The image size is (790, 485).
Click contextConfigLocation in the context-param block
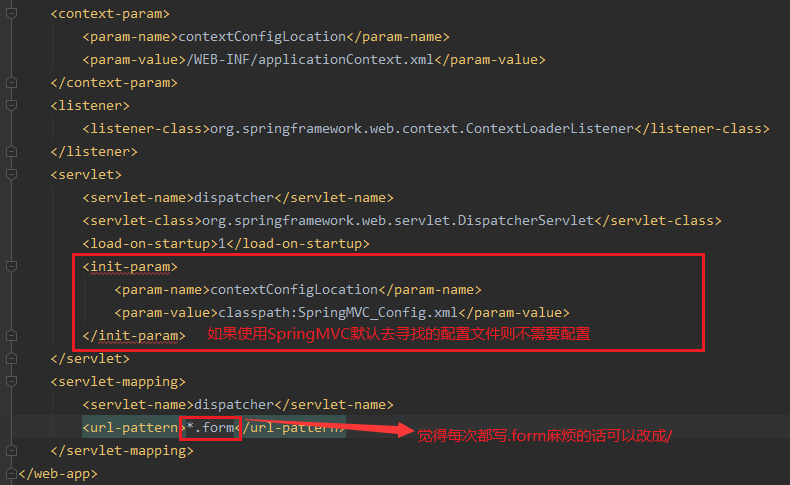[262, 37]
